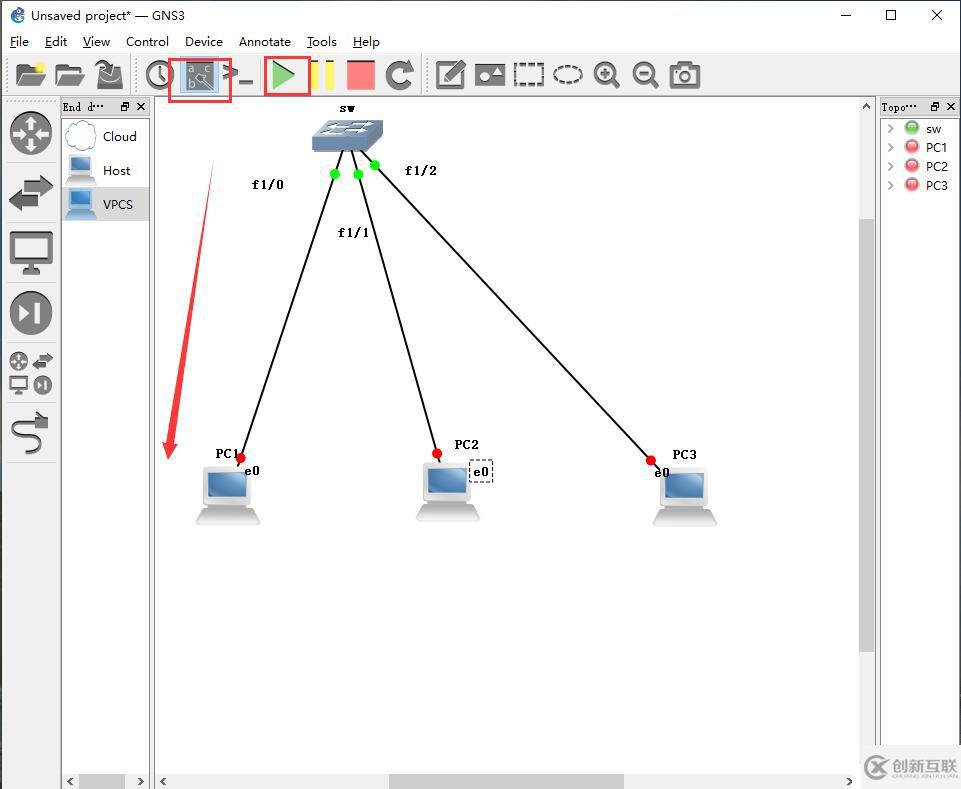The image size is (961, 789).
Task: Select PC1 entry in Topology summary
Action: click(x=936, y=147)
